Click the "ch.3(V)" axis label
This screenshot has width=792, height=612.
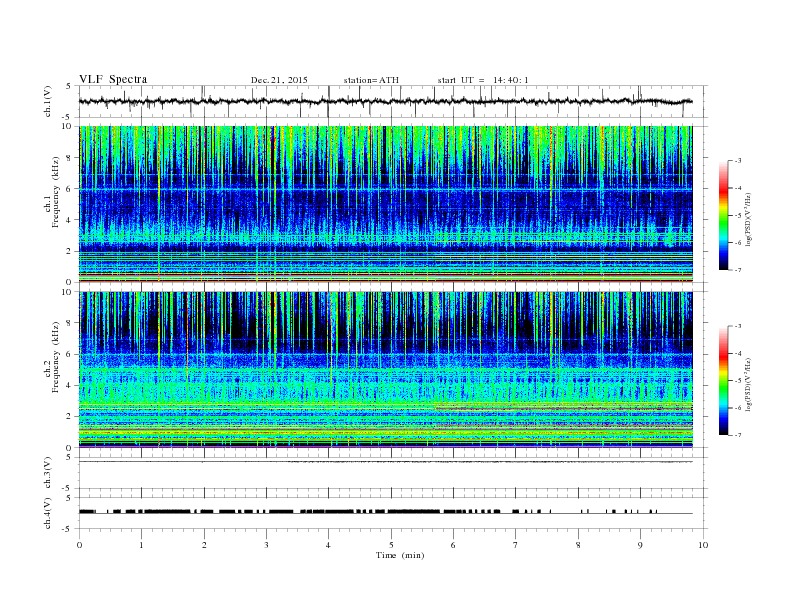(48, 473)
